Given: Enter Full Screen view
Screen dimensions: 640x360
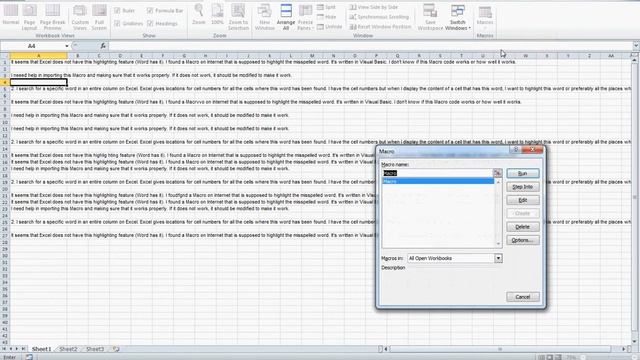Looking at the screenshot, I should (99, 17).
